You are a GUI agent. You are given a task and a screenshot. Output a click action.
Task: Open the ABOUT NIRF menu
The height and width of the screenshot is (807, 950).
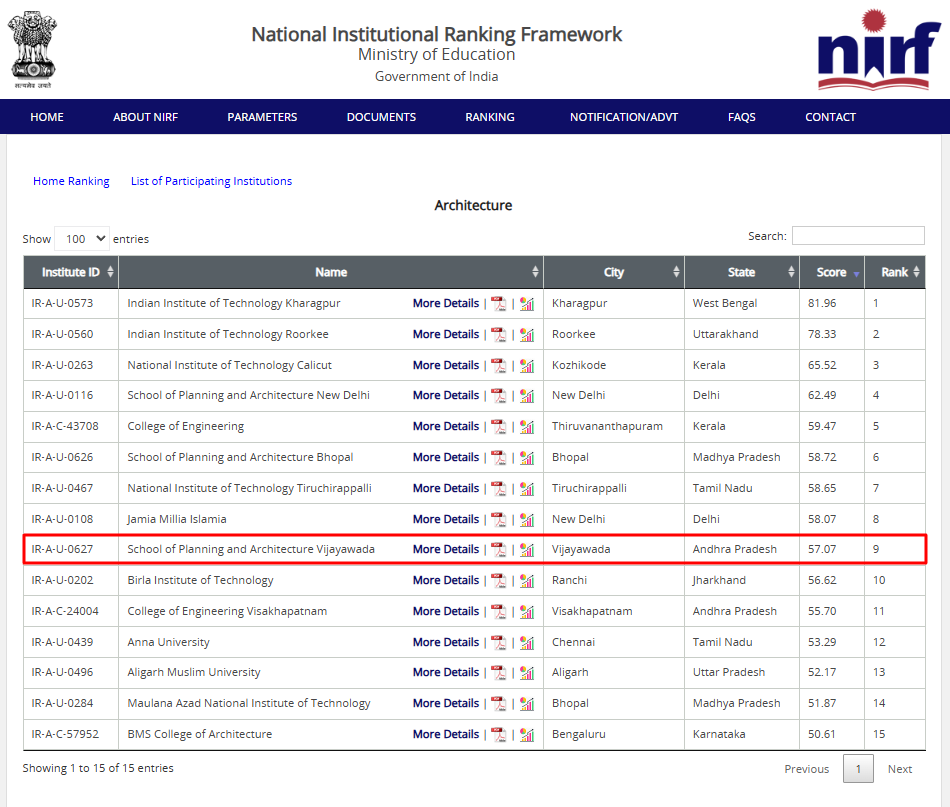click(145, 117)
